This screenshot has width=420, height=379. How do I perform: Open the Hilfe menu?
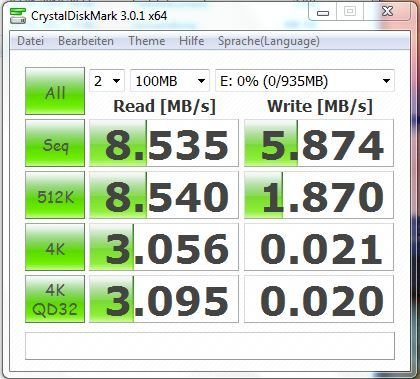click(x=192, y=41)
